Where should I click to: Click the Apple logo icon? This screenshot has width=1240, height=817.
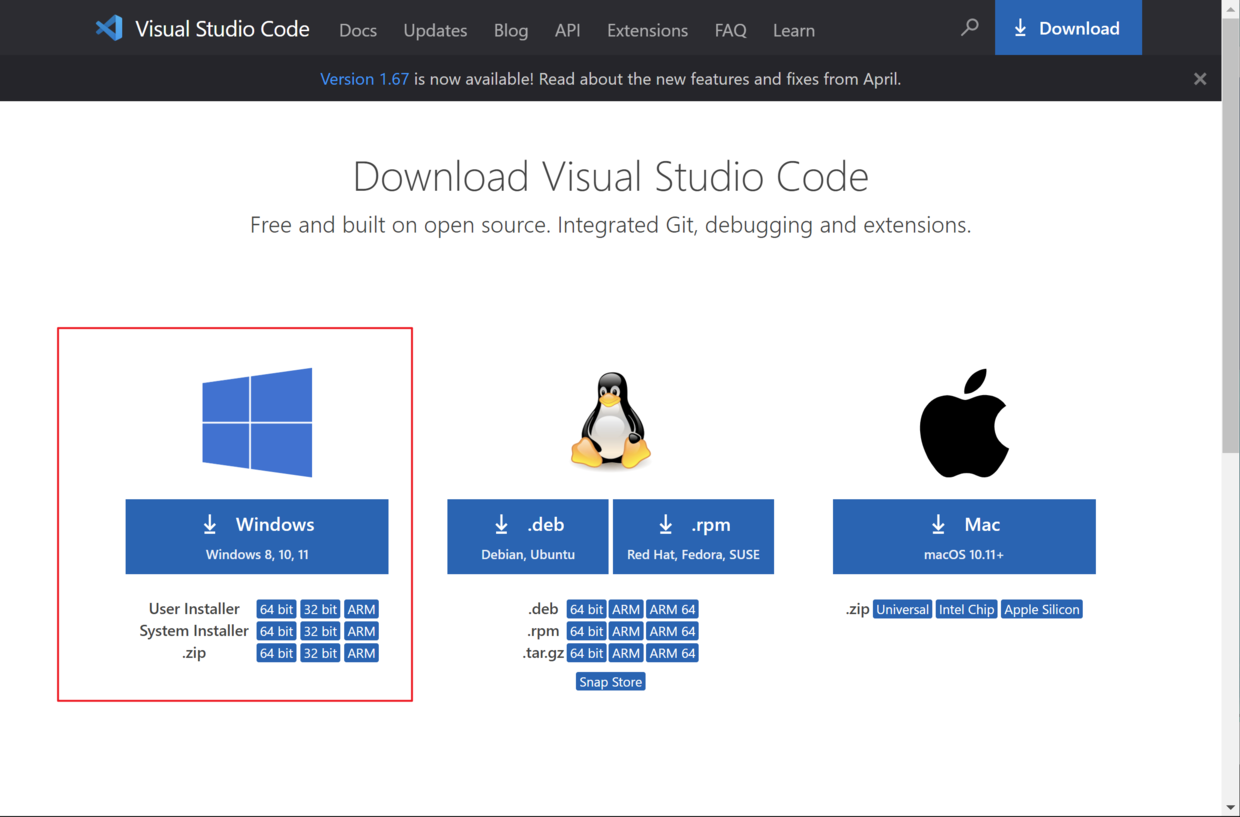(x=964, y=423)
